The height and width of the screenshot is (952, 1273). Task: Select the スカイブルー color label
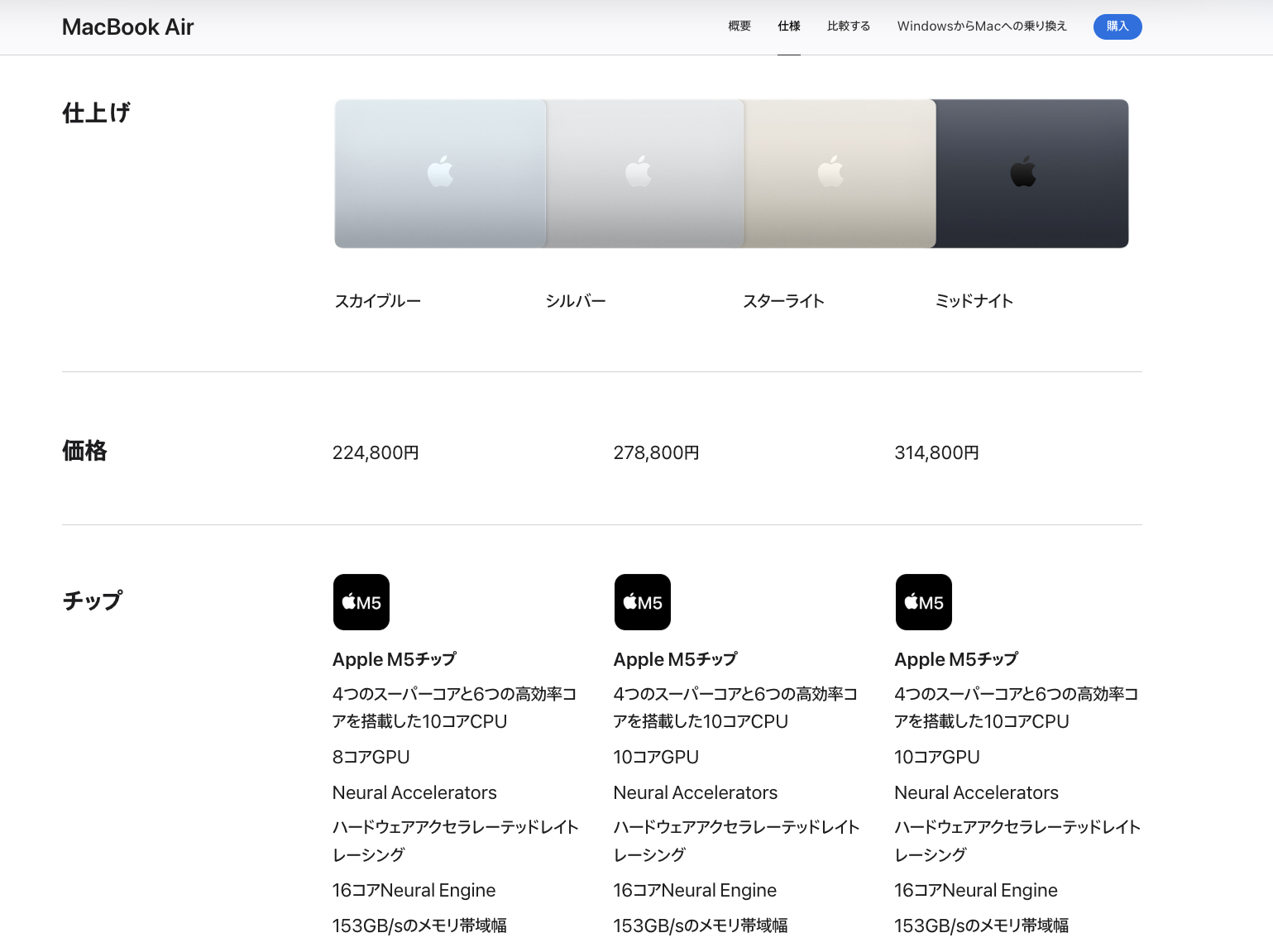coord(378,301)
